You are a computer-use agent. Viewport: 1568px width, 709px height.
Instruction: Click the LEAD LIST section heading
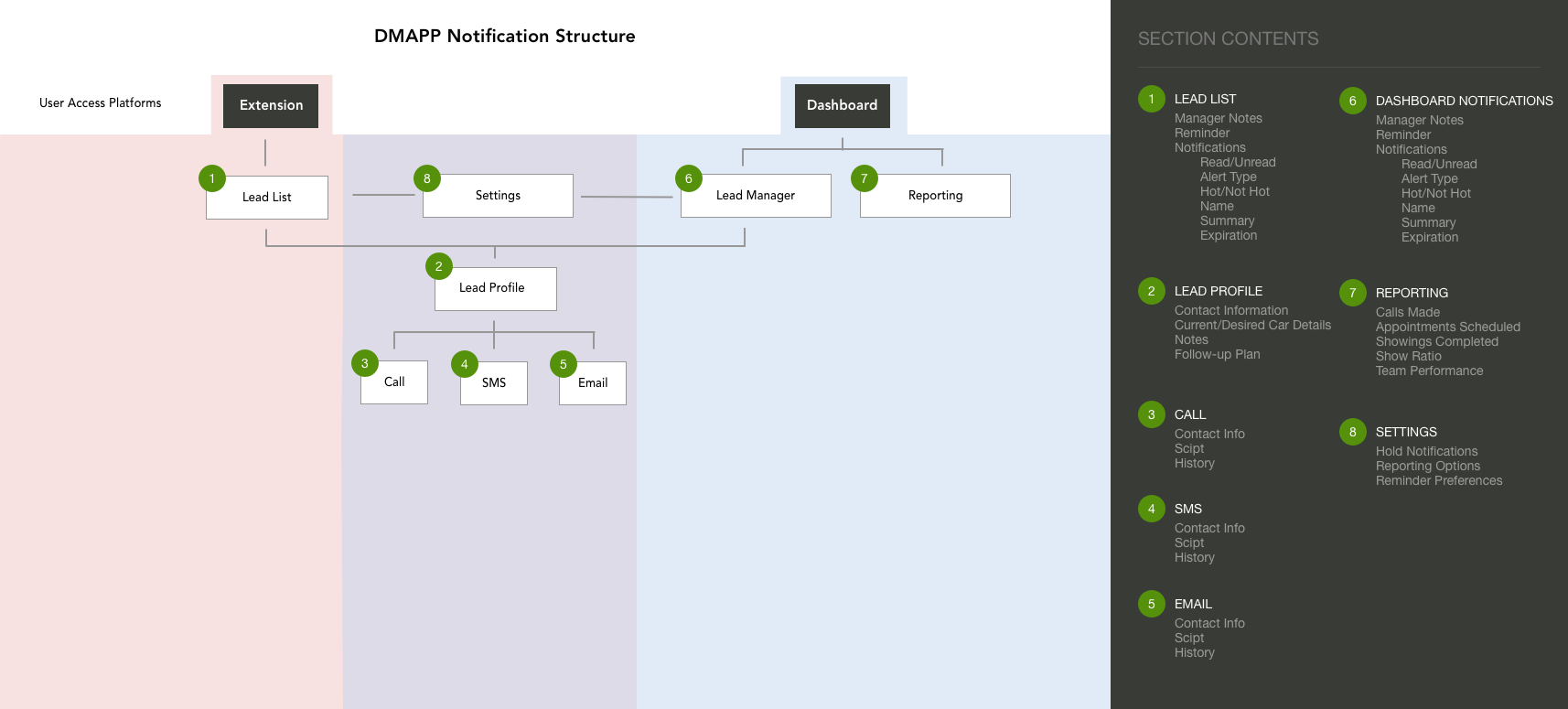click(1205, 99)
